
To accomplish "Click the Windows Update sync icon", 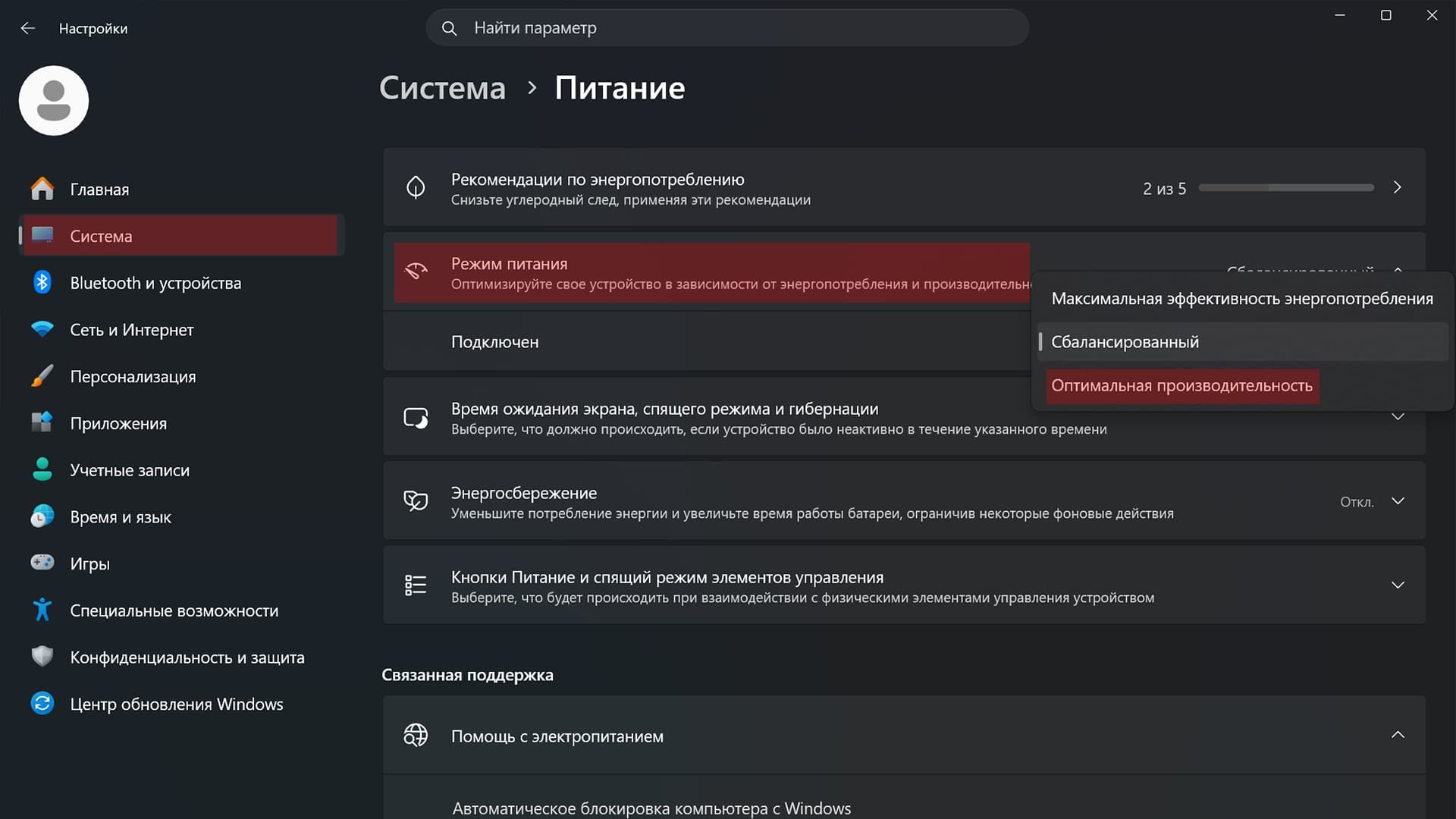I will (x=42, y=703).
